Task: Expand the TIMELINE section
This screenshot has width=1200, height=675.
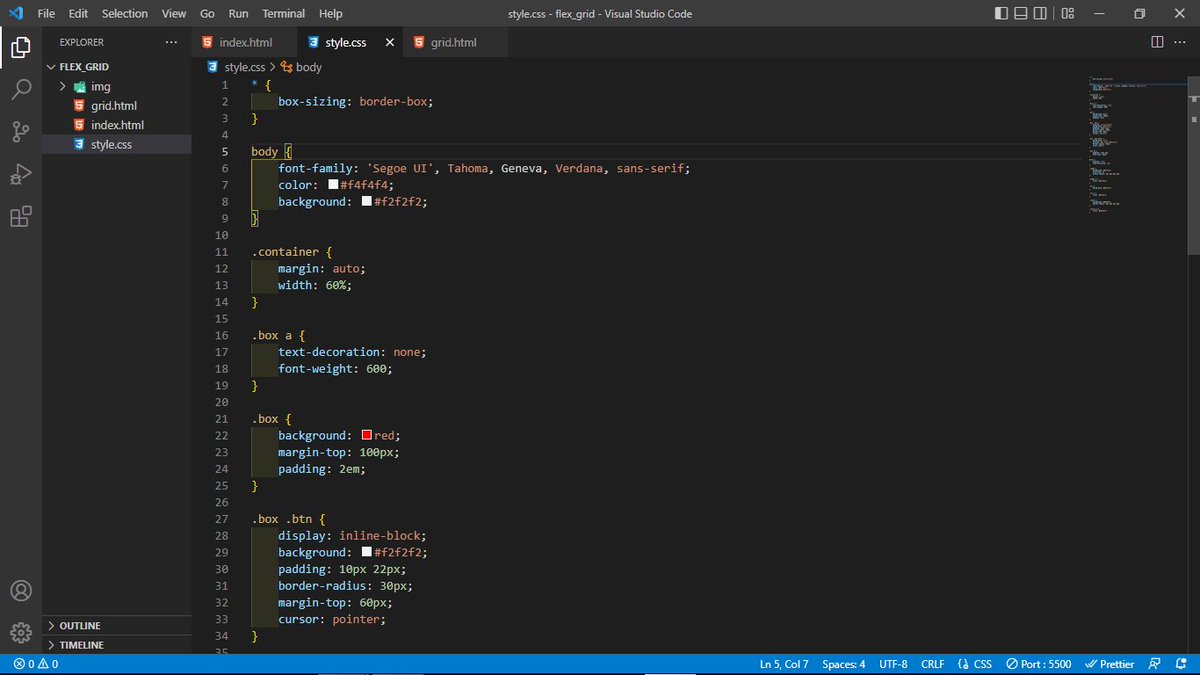Action: click(117, 645)
